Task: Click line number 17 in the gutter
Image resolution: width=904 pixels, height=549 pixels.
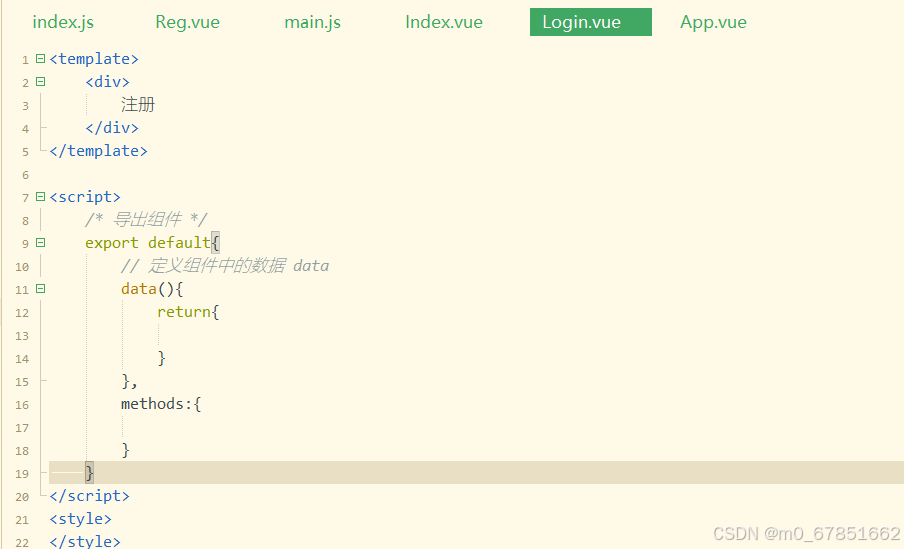Action: 22,428
